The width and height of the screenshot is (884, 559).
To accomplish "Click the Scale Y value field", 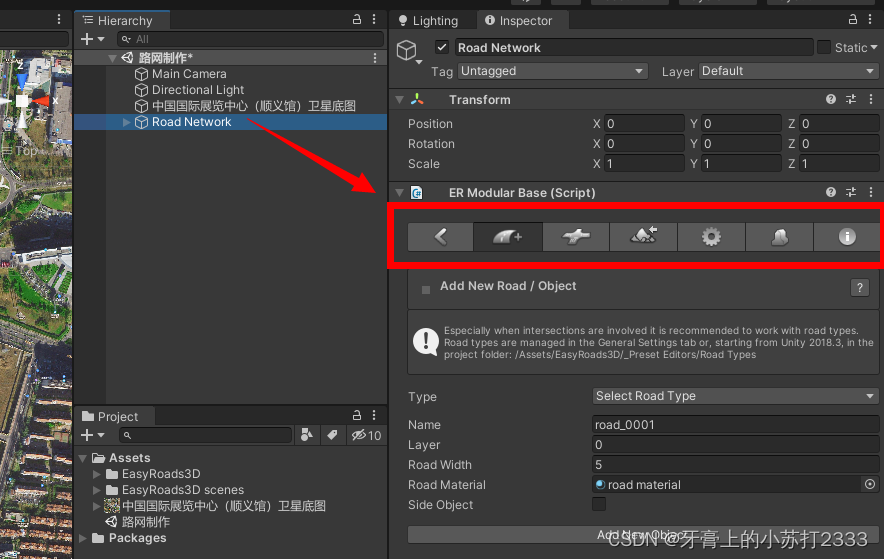I will coord(741,163).
